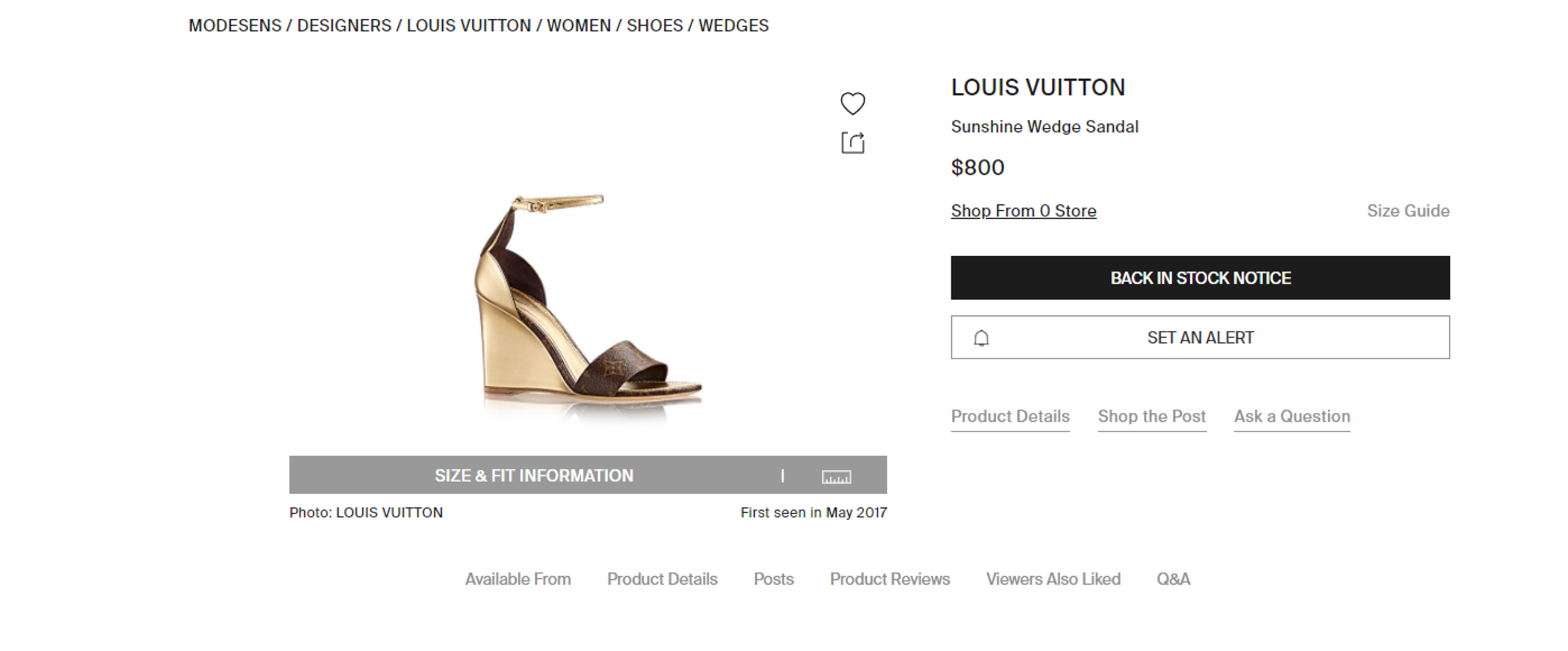Go to Product Reviews section
1568x651 pixels.
(889, 579)
